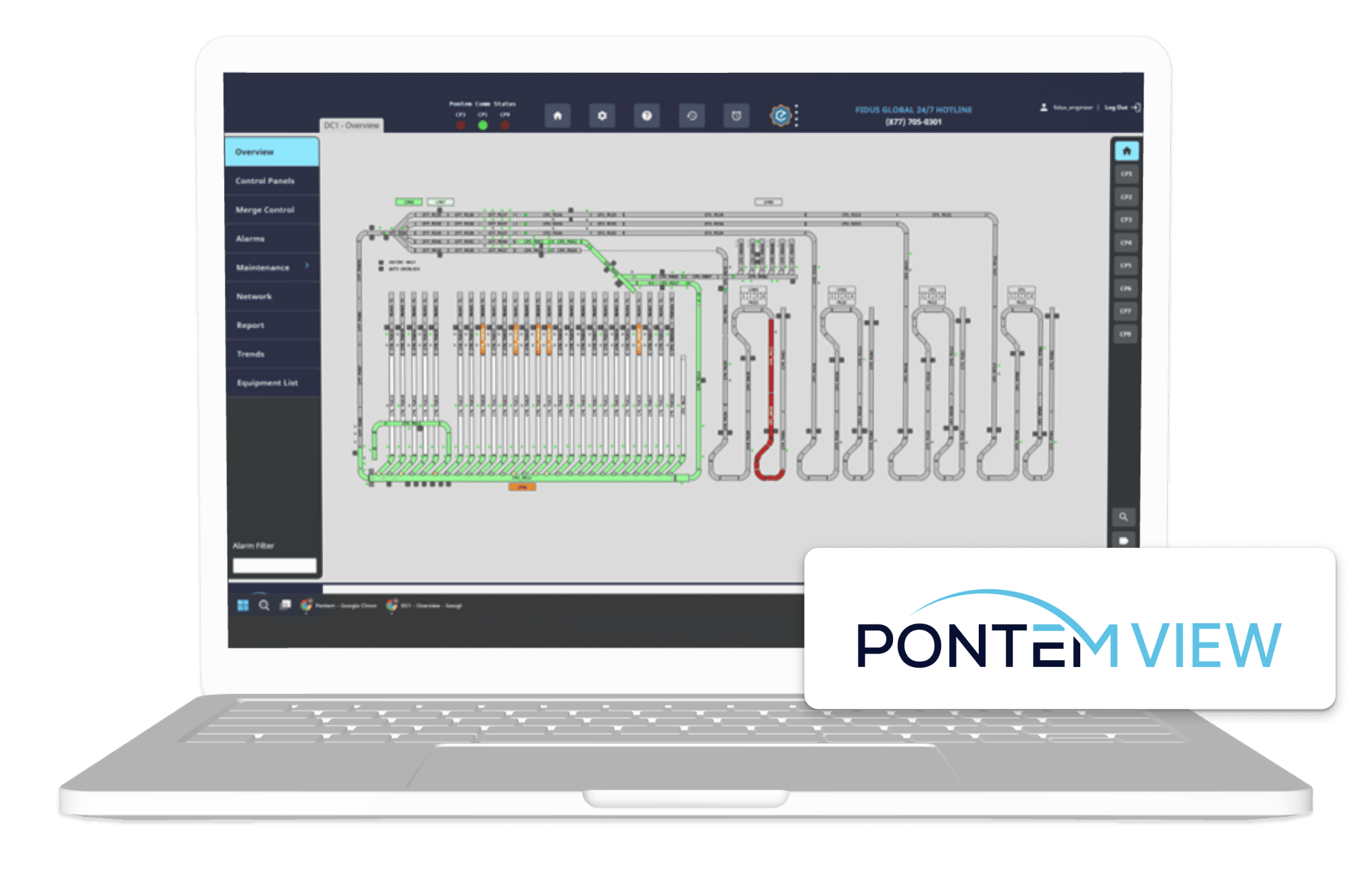Click the orange label below the green conveyor
This screenshot has width=1352, height=896.
coord(522,487)
